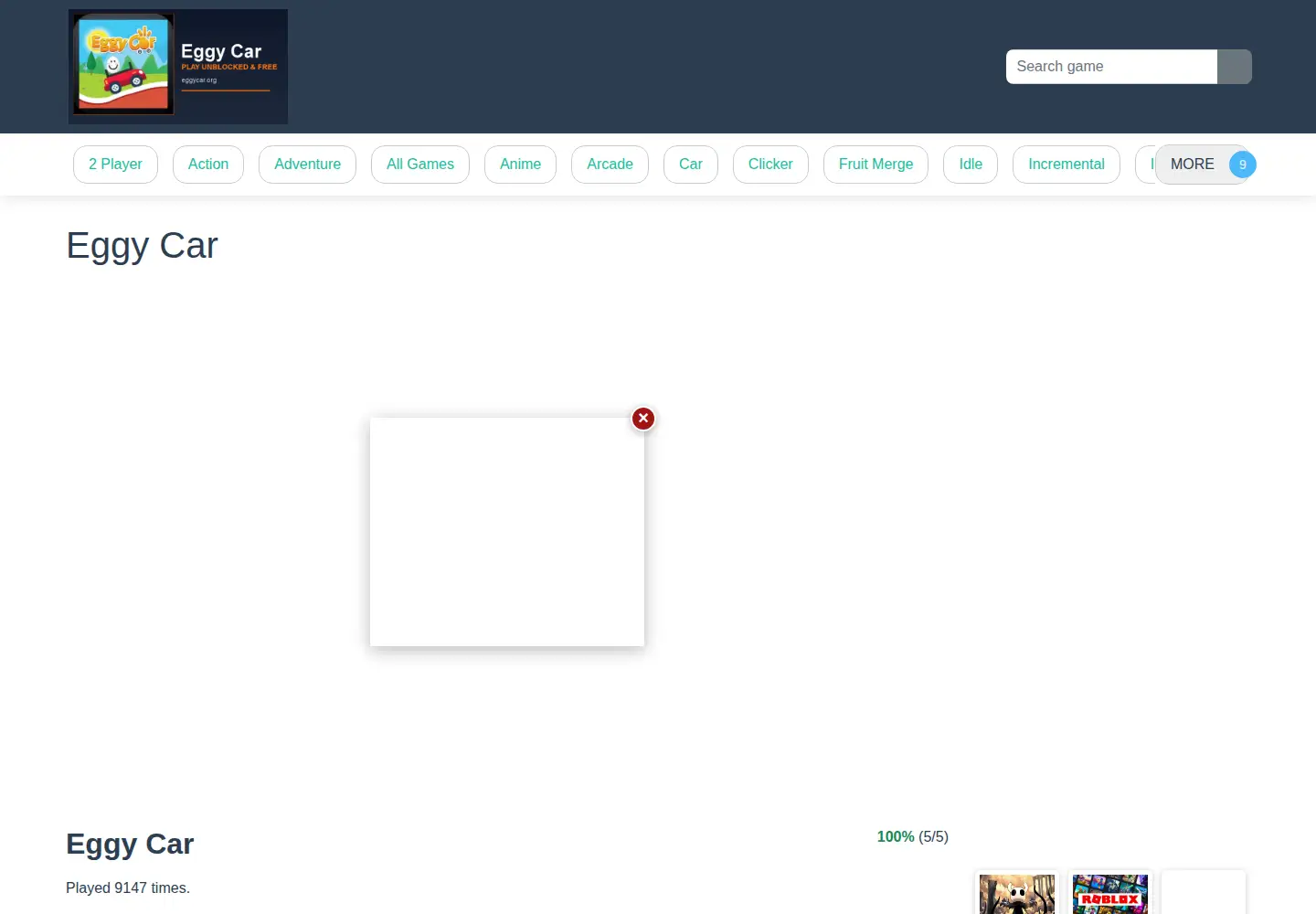This screenshot has height=914, width=1316.
Task: Close the popup with red X button
Action: click(x=643, y=419)
